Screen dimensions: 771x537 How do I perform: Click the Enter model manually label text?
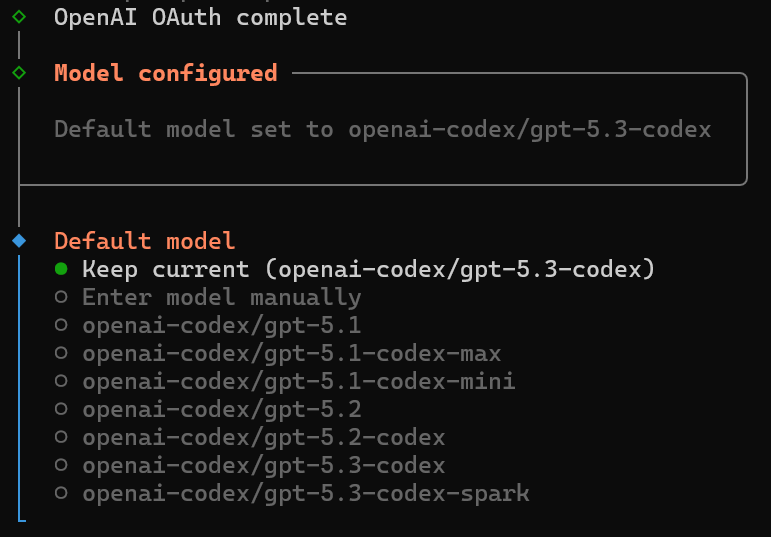[x=222, y=297]
